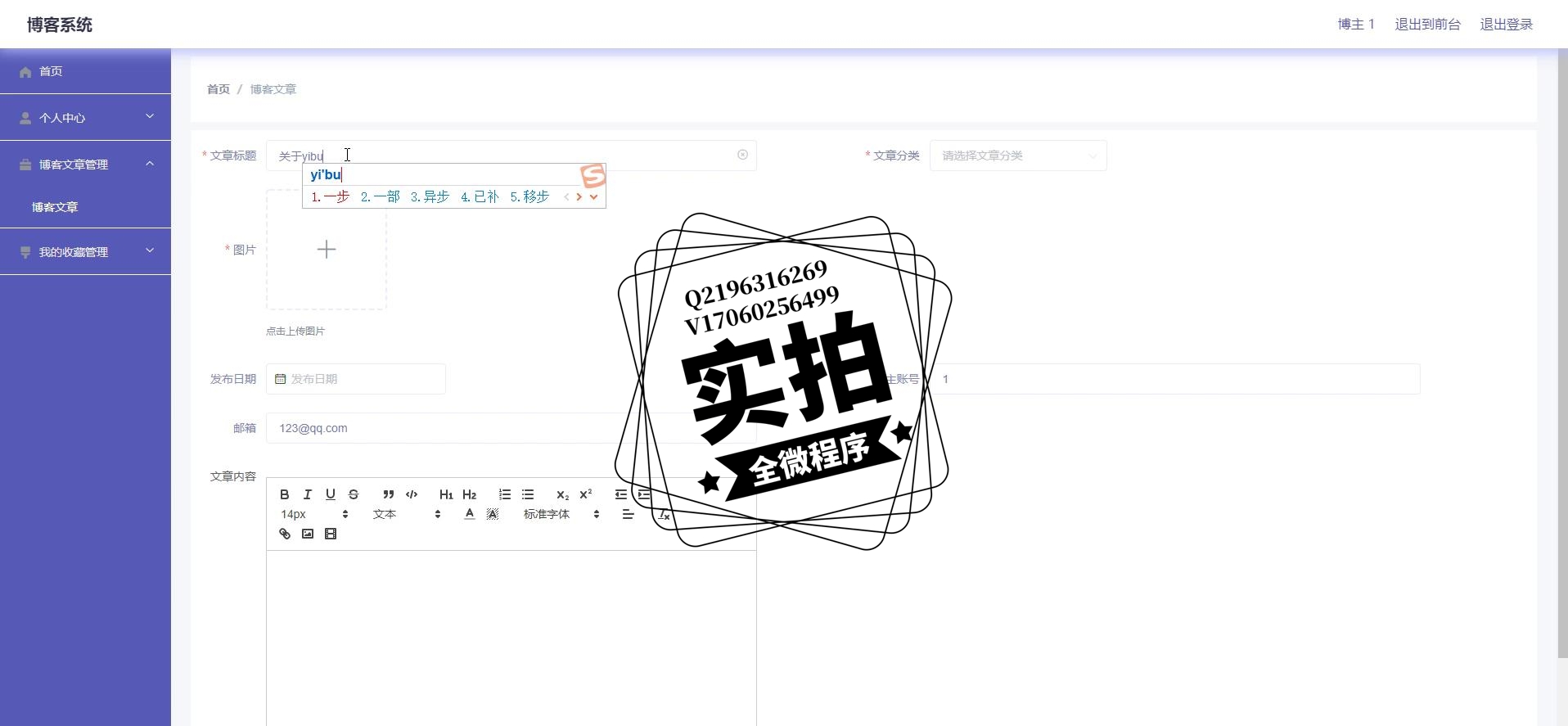Increase indent in the editor
The height and width of the screenshot is (726, 1568).
click(x=644, y=494)
